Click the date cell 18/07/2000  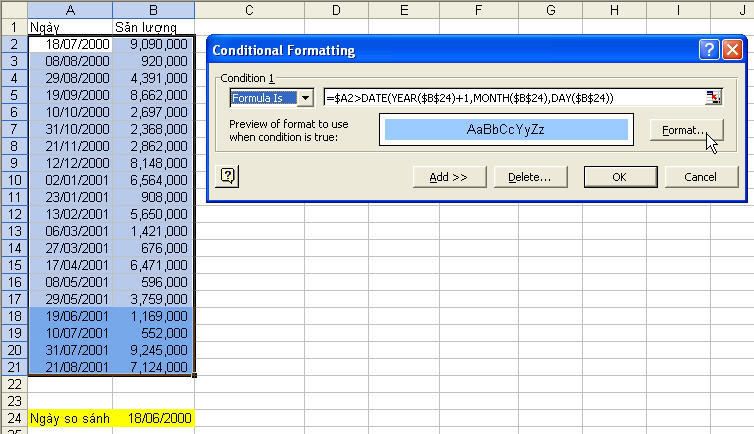pos(70,44)
